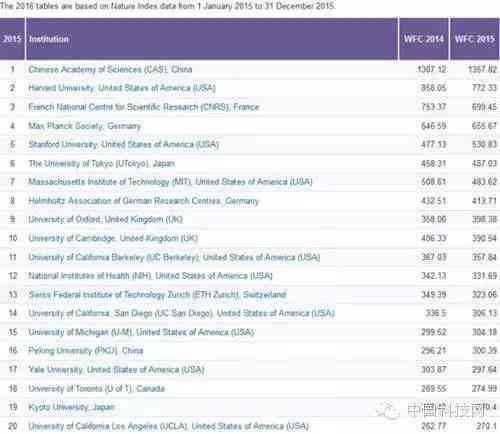Select Stanford's WFC 2014 value 477.13
This screenshot has height=434, width=500.
(434, 144)
